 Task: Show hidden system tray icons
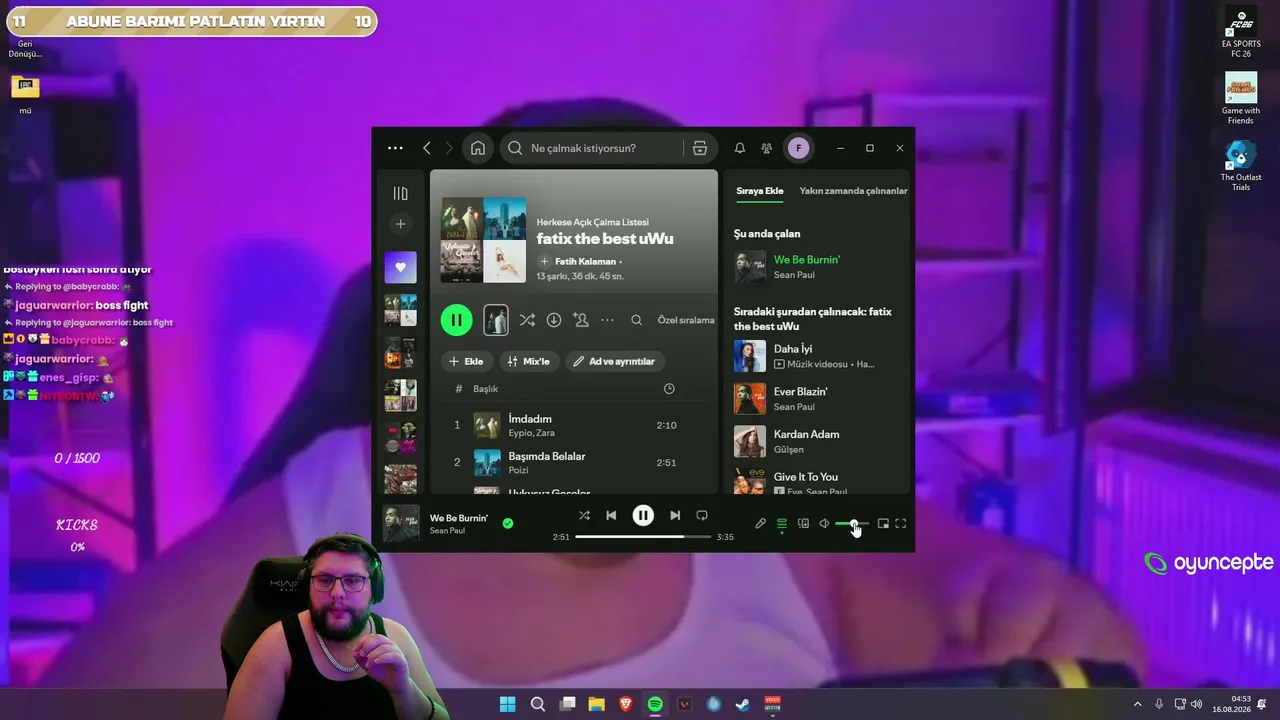pyautogui.click(x=1137, y=704)
